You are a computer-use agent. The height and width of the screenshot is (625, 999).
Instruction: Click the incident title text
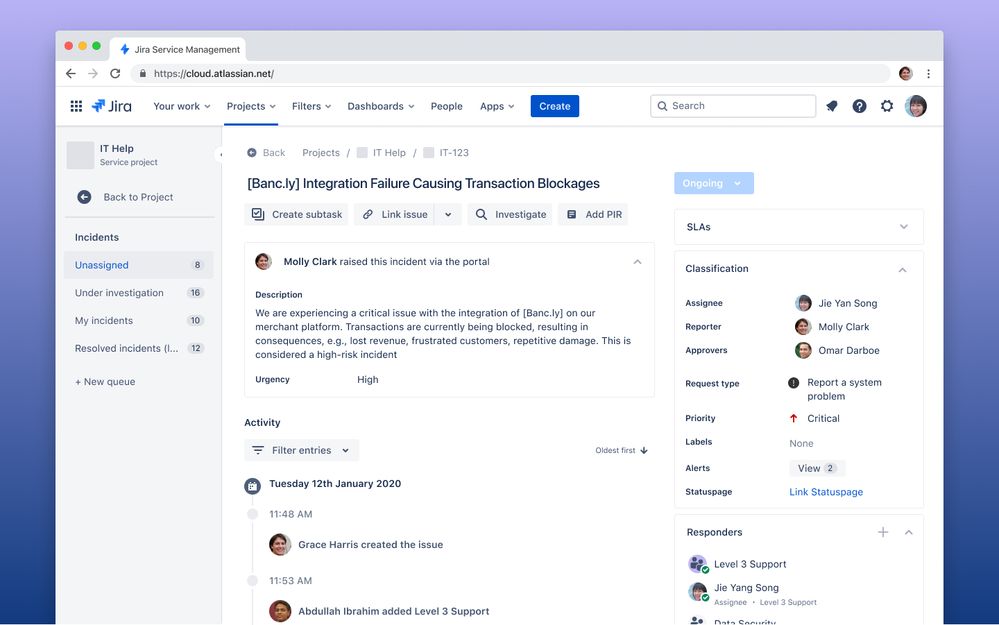423,183
